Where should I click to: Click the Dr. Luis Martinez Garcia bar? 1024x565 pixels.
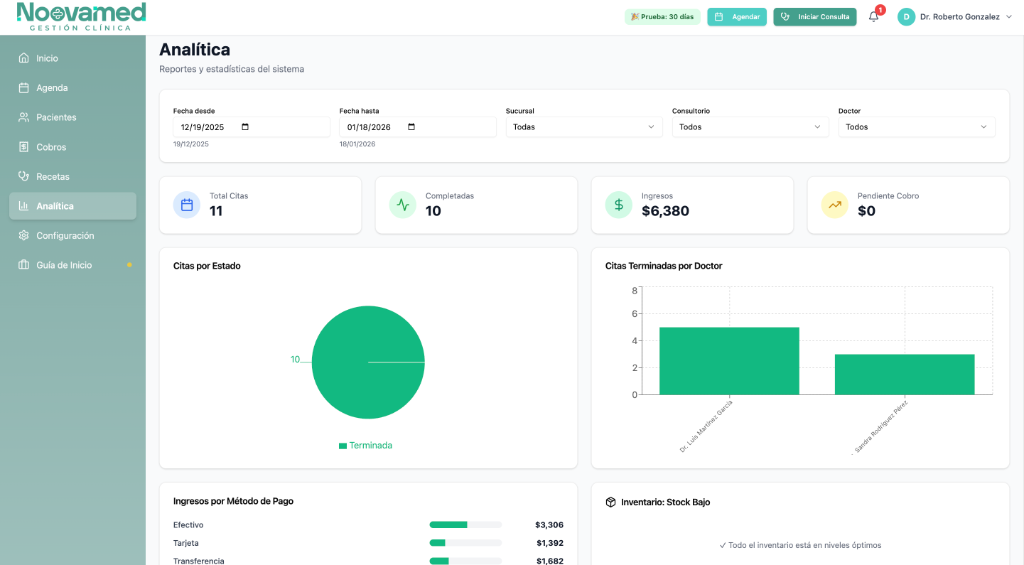pyautogui.click(x=729, y=361)
